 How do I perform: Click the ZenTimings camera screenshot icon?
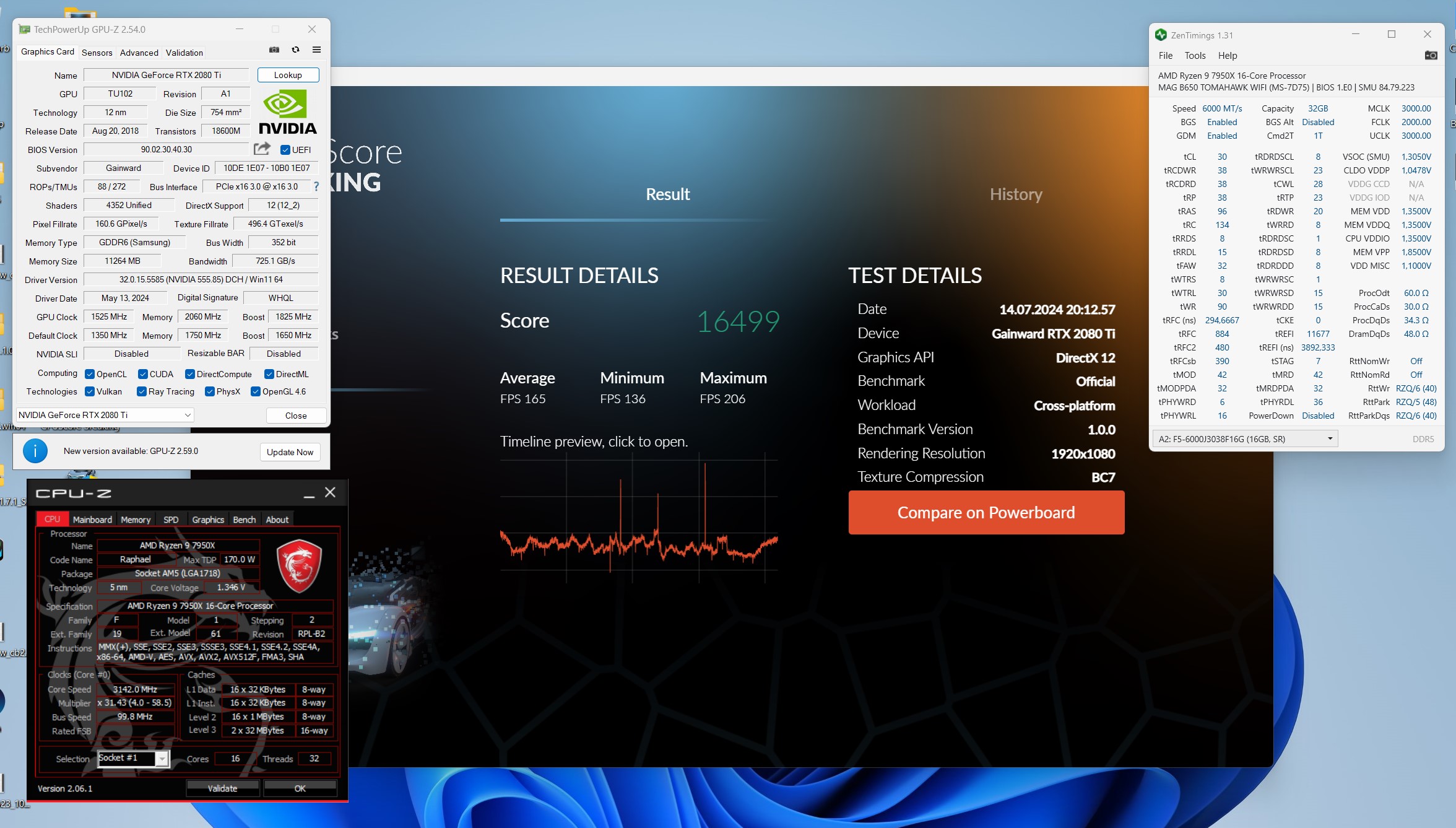coord(1431,55)
